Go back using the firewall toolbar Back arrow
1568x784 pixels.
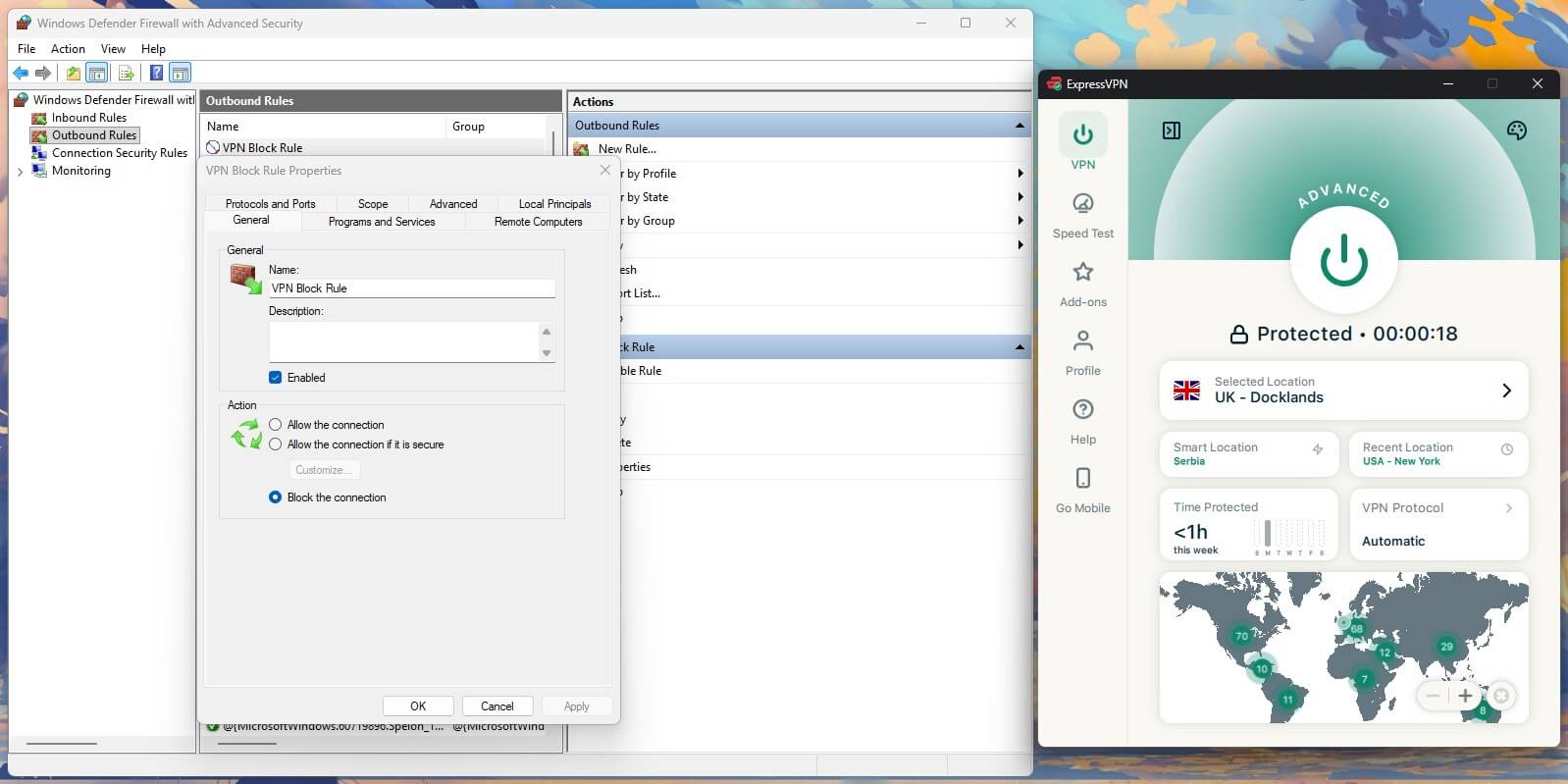(21, 73)
